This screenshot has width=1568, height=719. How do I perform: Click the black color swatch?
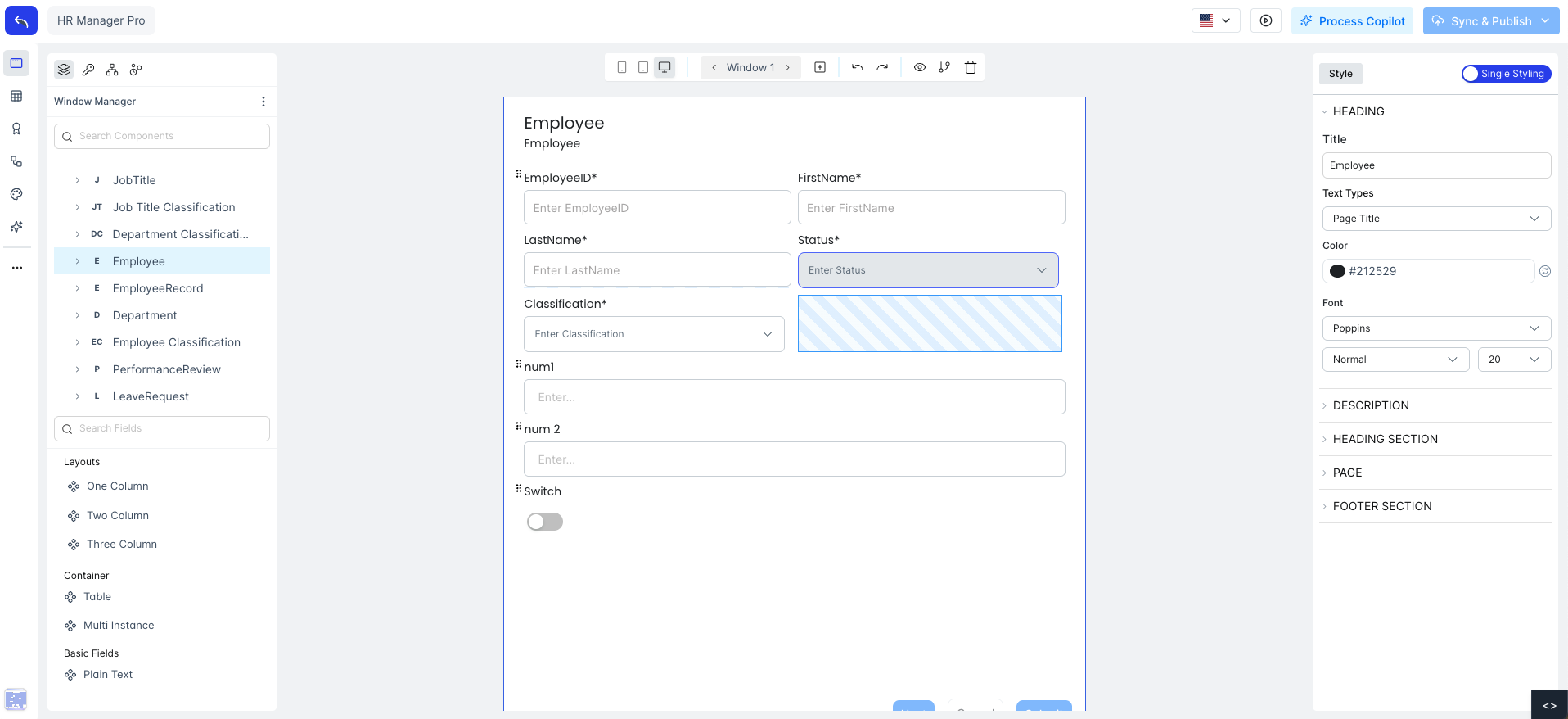coord(1337,271)
